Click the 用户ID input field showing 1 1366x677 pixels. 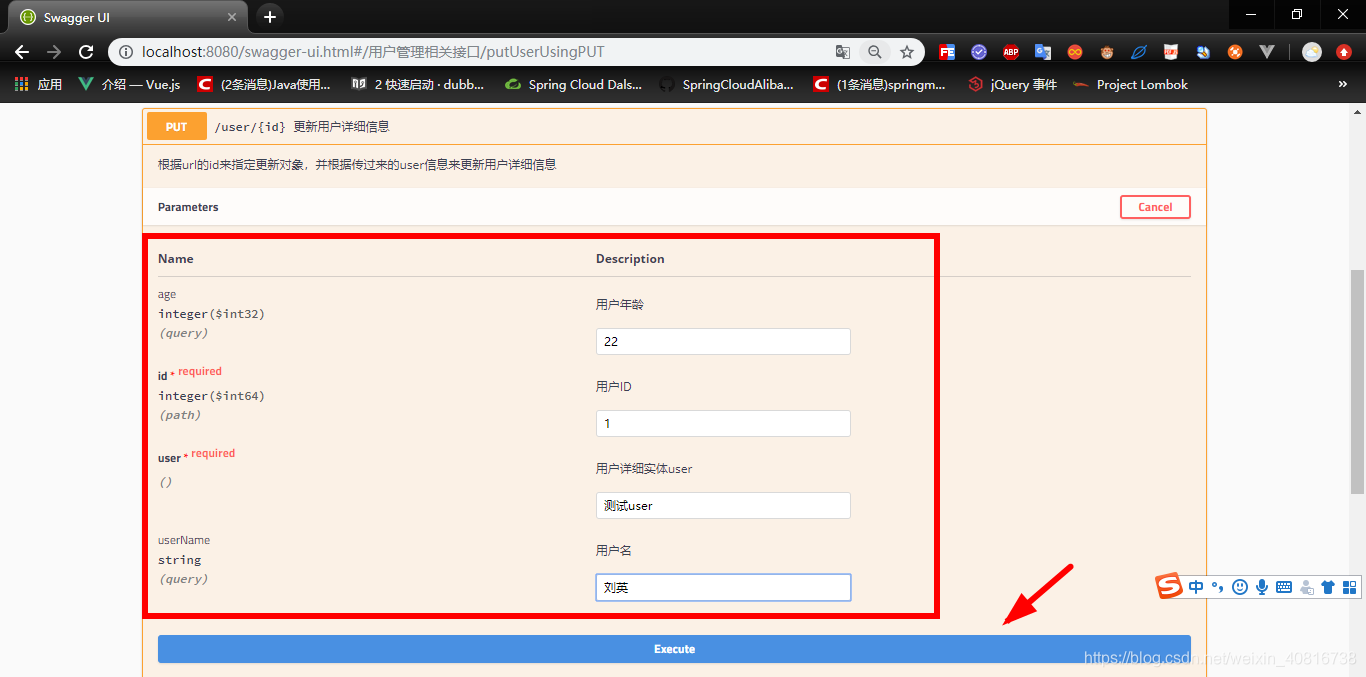coord(723,423)
